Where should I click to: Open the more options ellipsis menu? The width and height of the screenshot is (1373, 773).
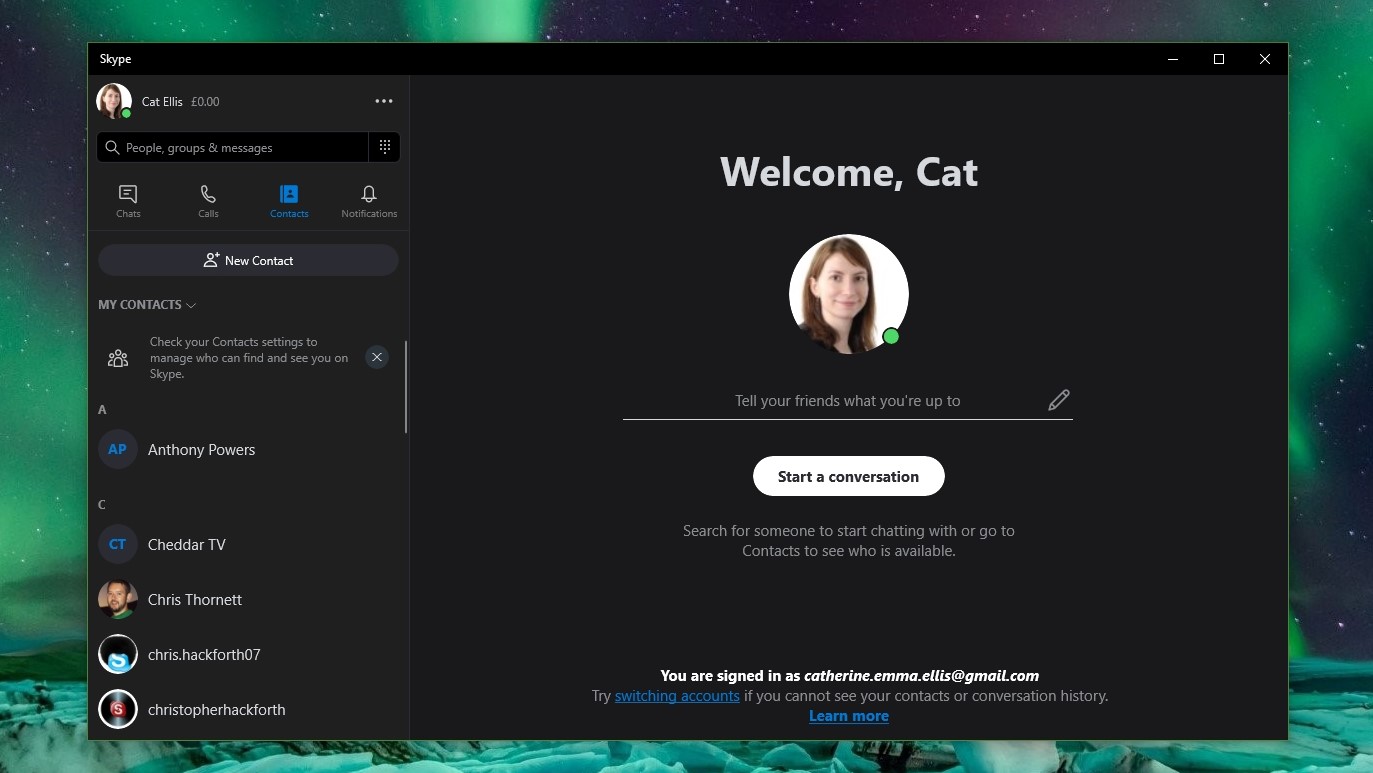click(x=384, y=101)
